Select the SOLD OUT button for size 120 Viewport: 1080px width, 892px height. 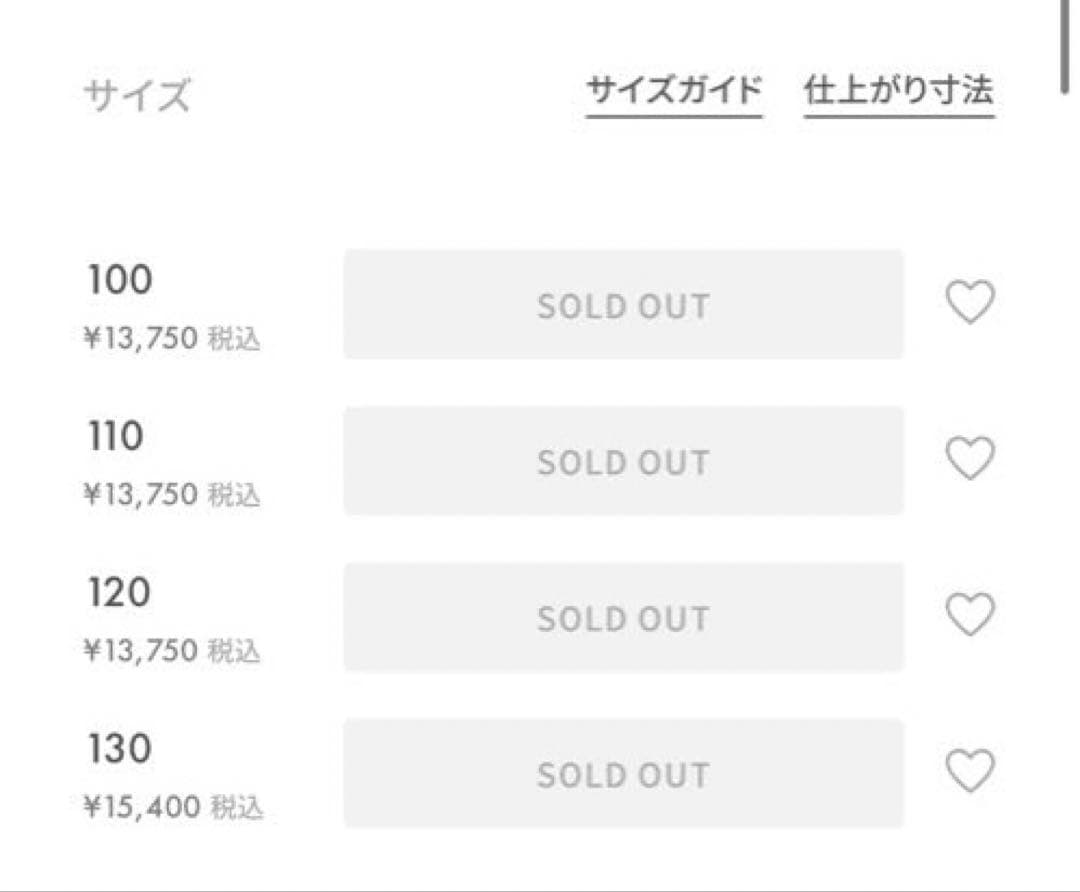tap(623, 618)
